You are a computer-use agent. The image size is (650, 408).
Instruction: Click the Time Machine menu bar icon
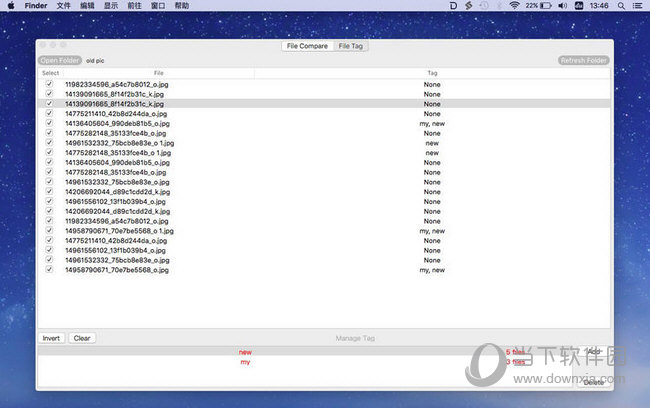(x=484, y=5)
